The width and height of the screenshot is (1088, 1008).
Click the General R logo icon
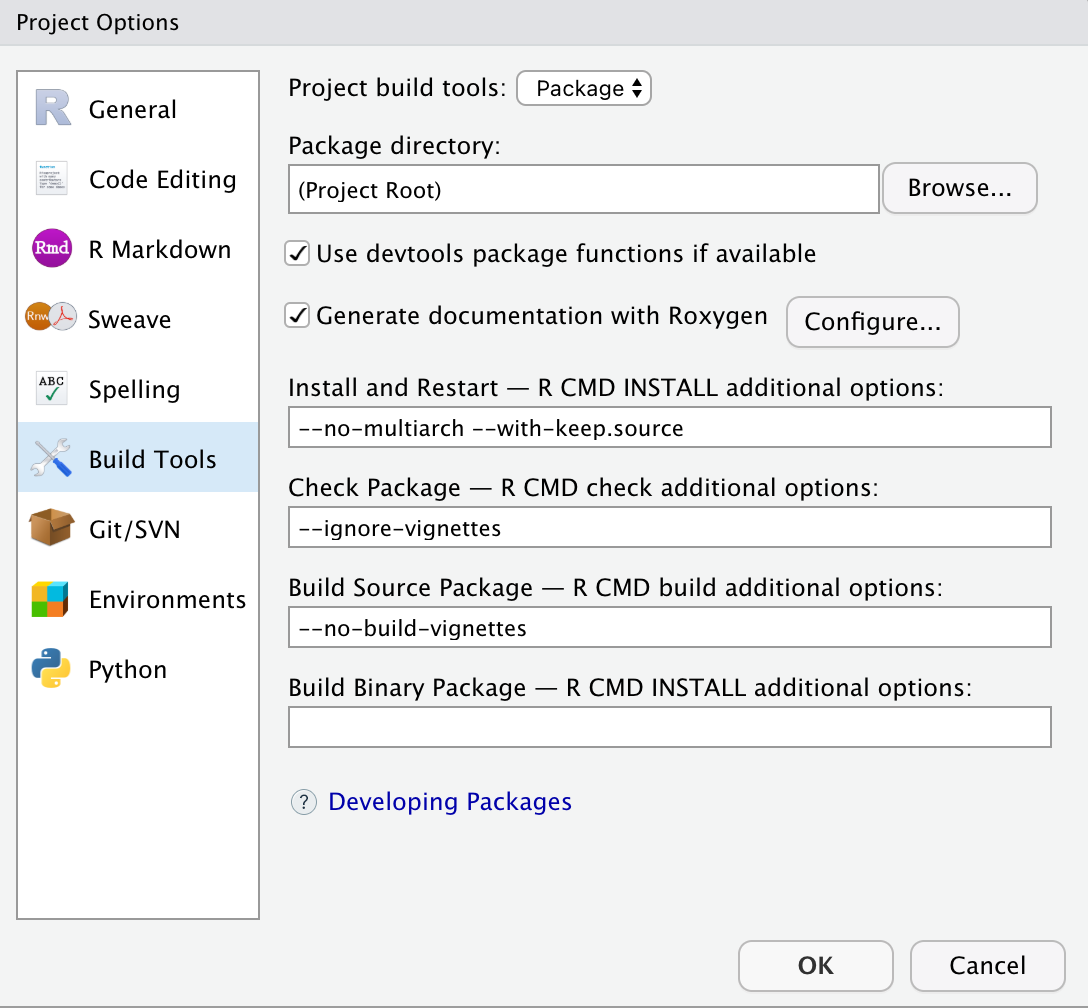(x=52, y=109)
